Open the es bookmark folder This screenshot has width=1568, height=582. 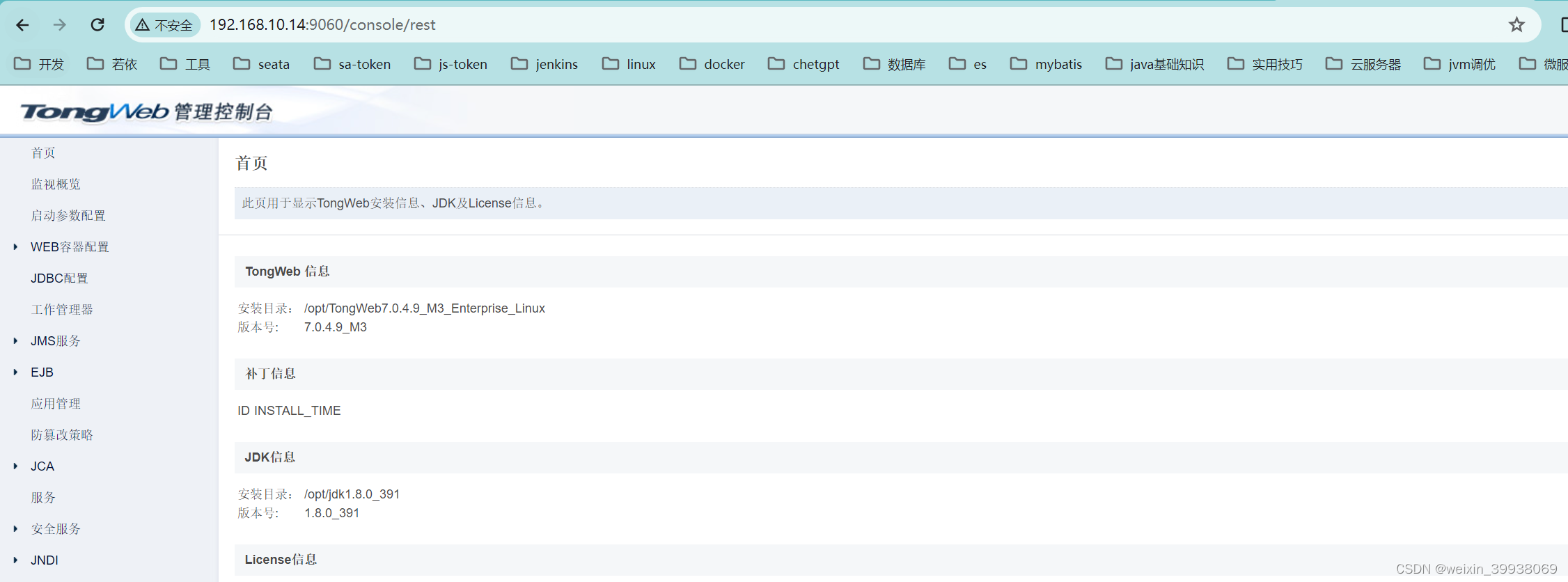coord(968,64)
